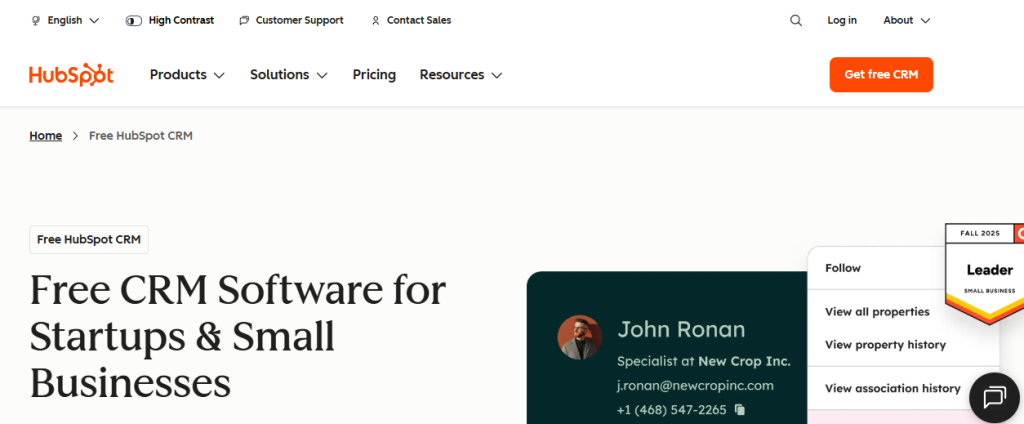Screen dimensions: 1024x424
Task: Click the Get free CRM button
Action: pyautogui.click(x=881, y=75)
